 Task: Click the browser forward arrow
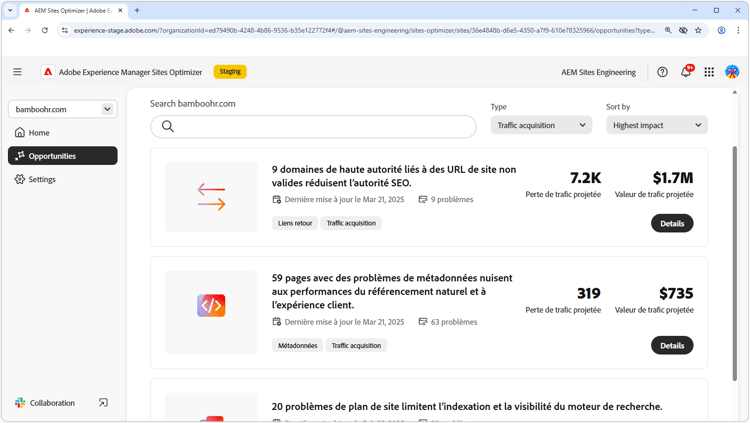click(x=28, y=30)
